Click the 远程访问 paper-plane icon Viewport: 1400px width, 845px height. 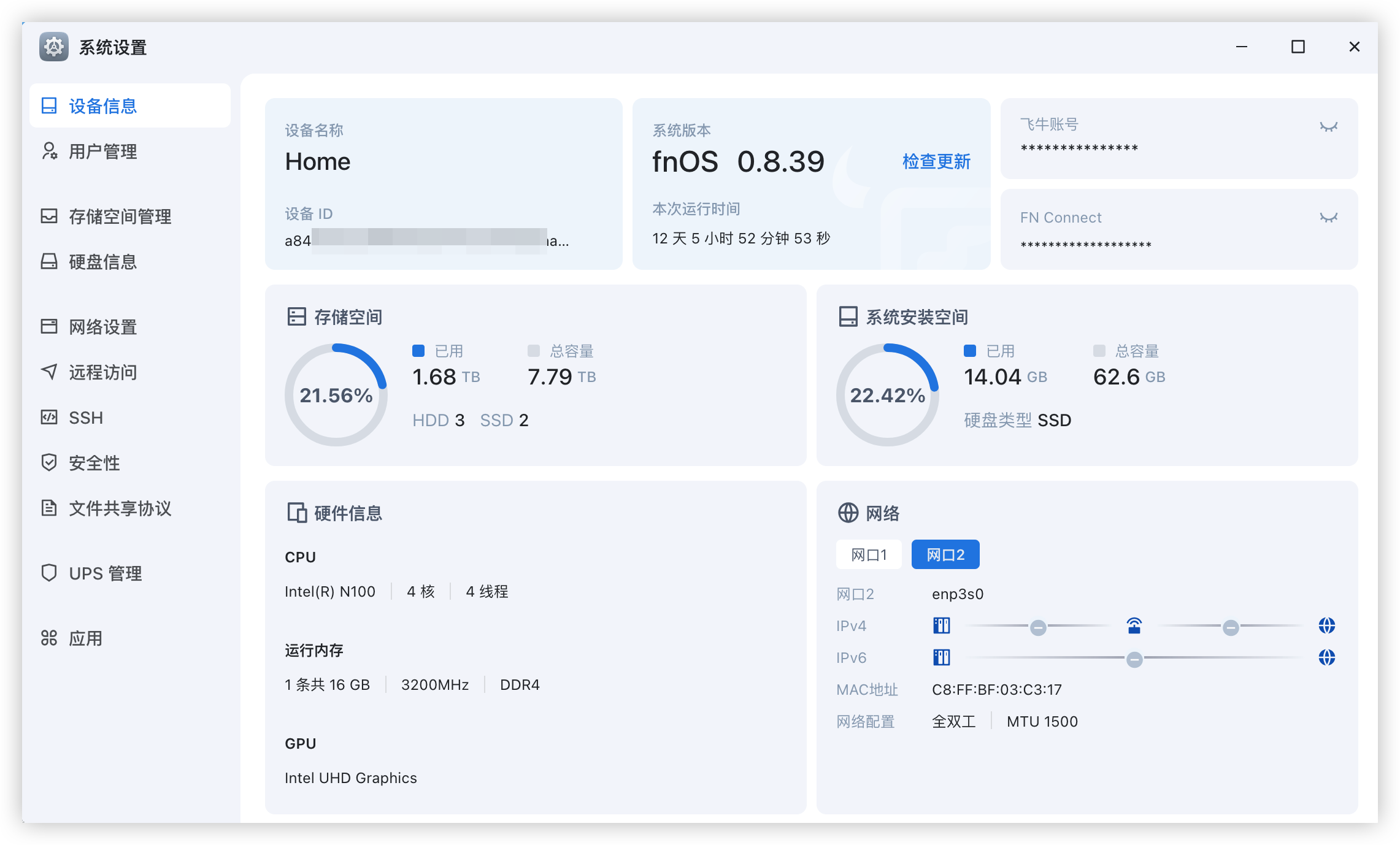pos(49,372)
